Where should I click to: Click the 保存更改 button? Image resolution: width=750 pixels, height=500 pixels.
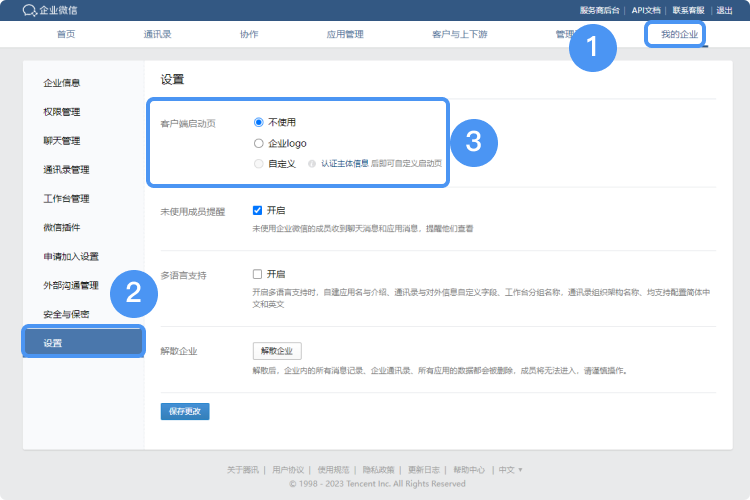[x=185, y=411]
